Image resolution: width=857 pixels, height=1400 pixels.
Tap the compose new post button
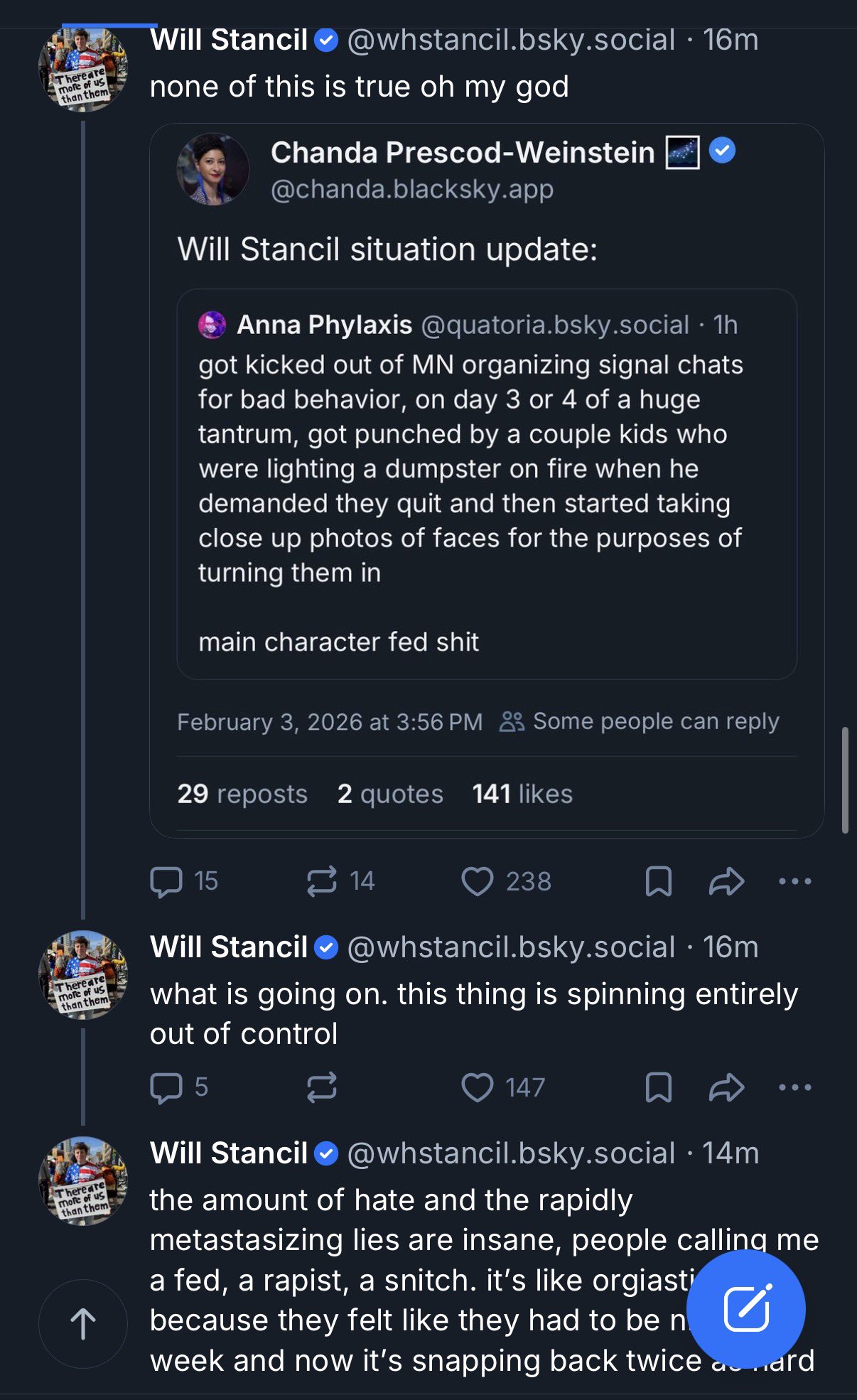746,1309
